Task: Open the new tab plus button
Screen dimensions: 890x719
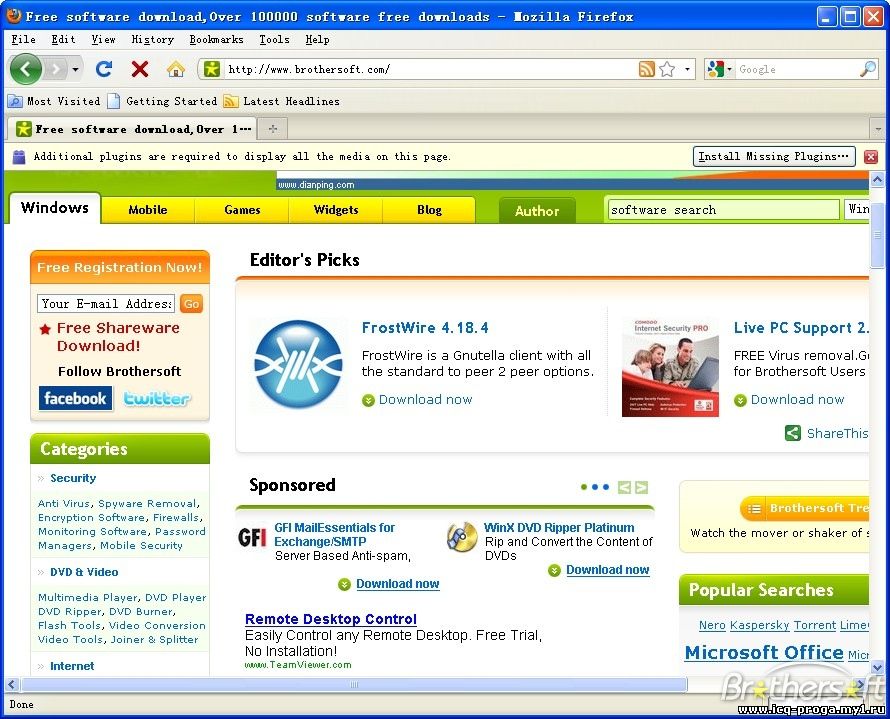Action: click(x=272, y=128)
